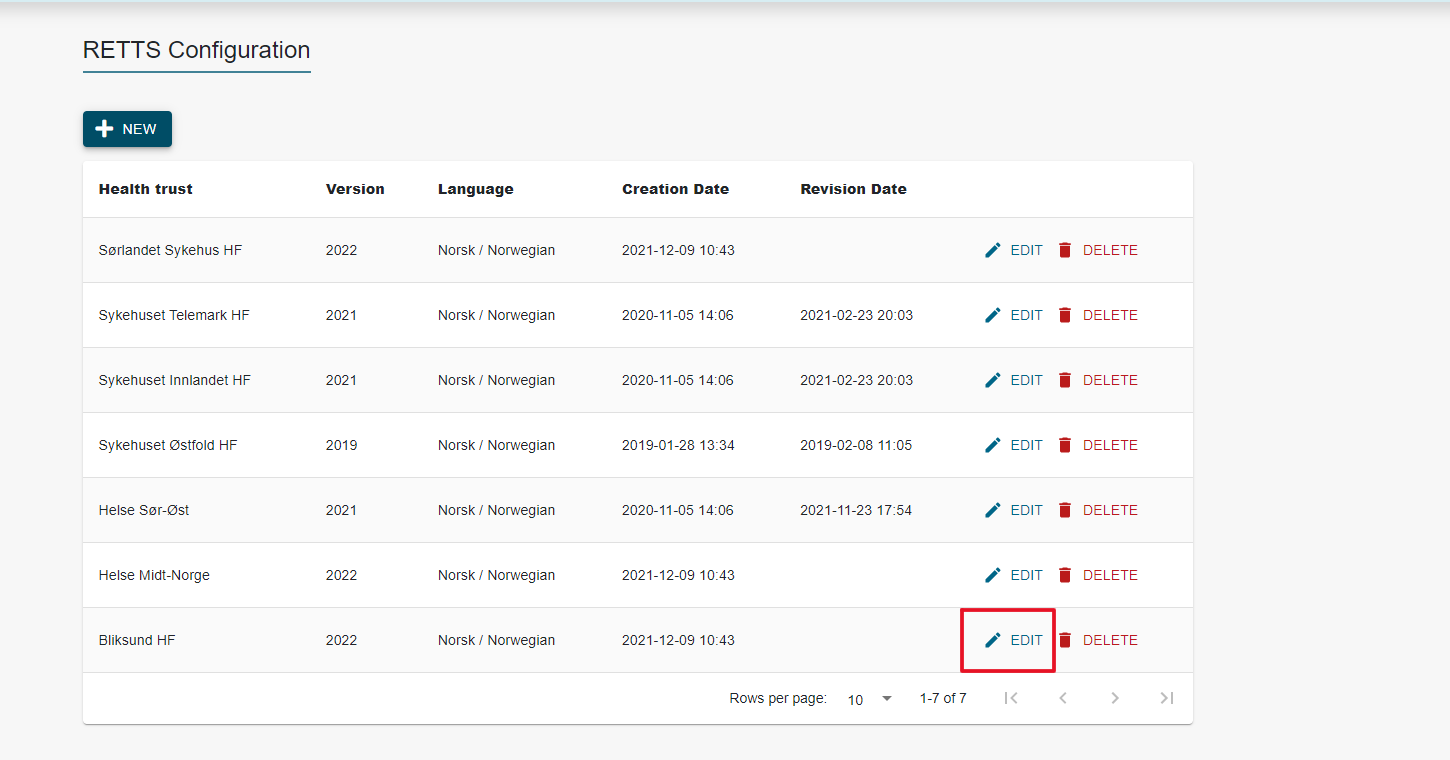Select the Sykehuset Innlandet HF name cell
1450x760 pixels.
[175, 380]
